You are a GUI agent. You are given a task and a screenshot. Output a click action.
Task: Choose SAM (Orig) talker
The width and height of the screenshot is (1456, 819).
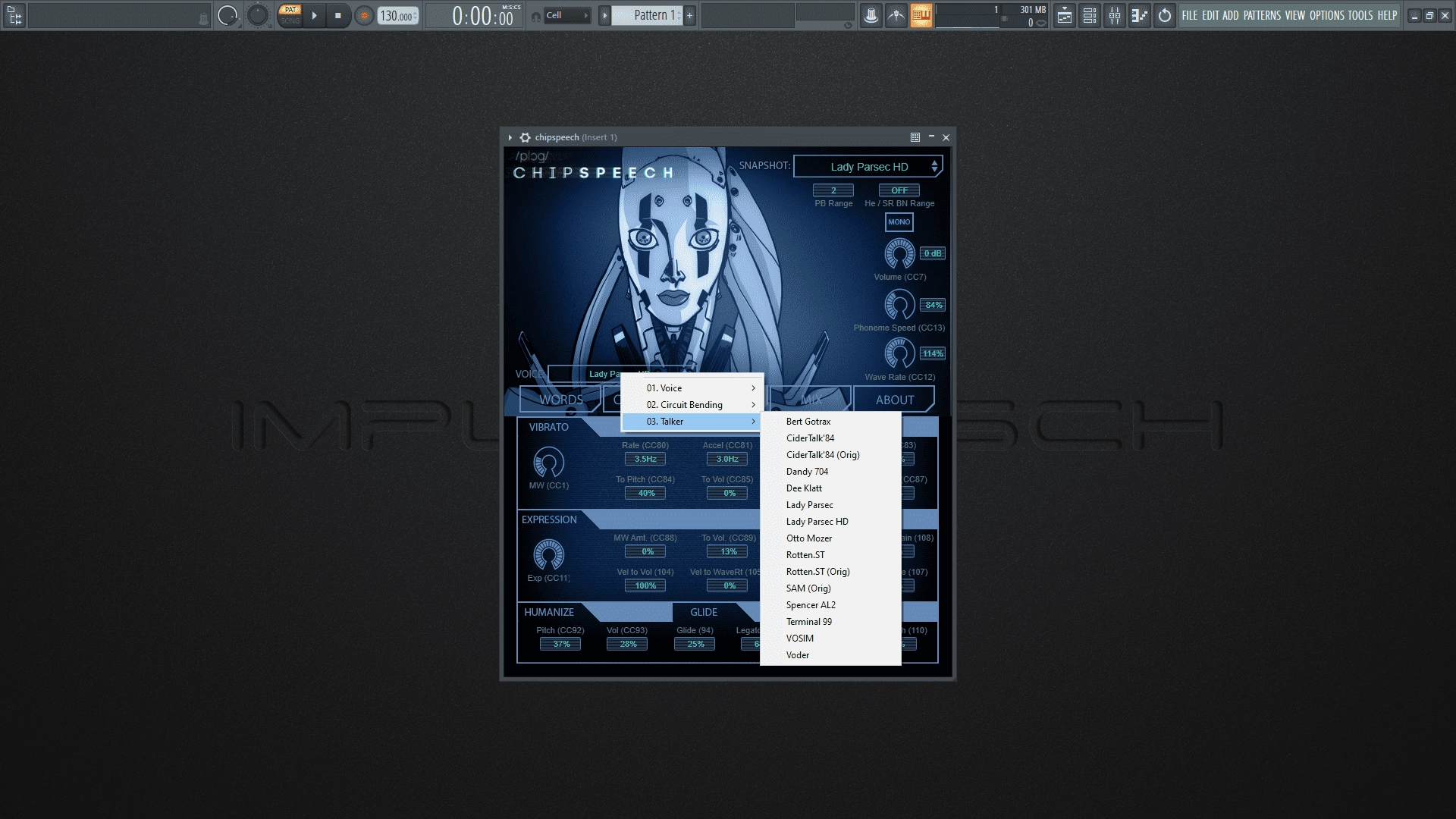(830, 588)
